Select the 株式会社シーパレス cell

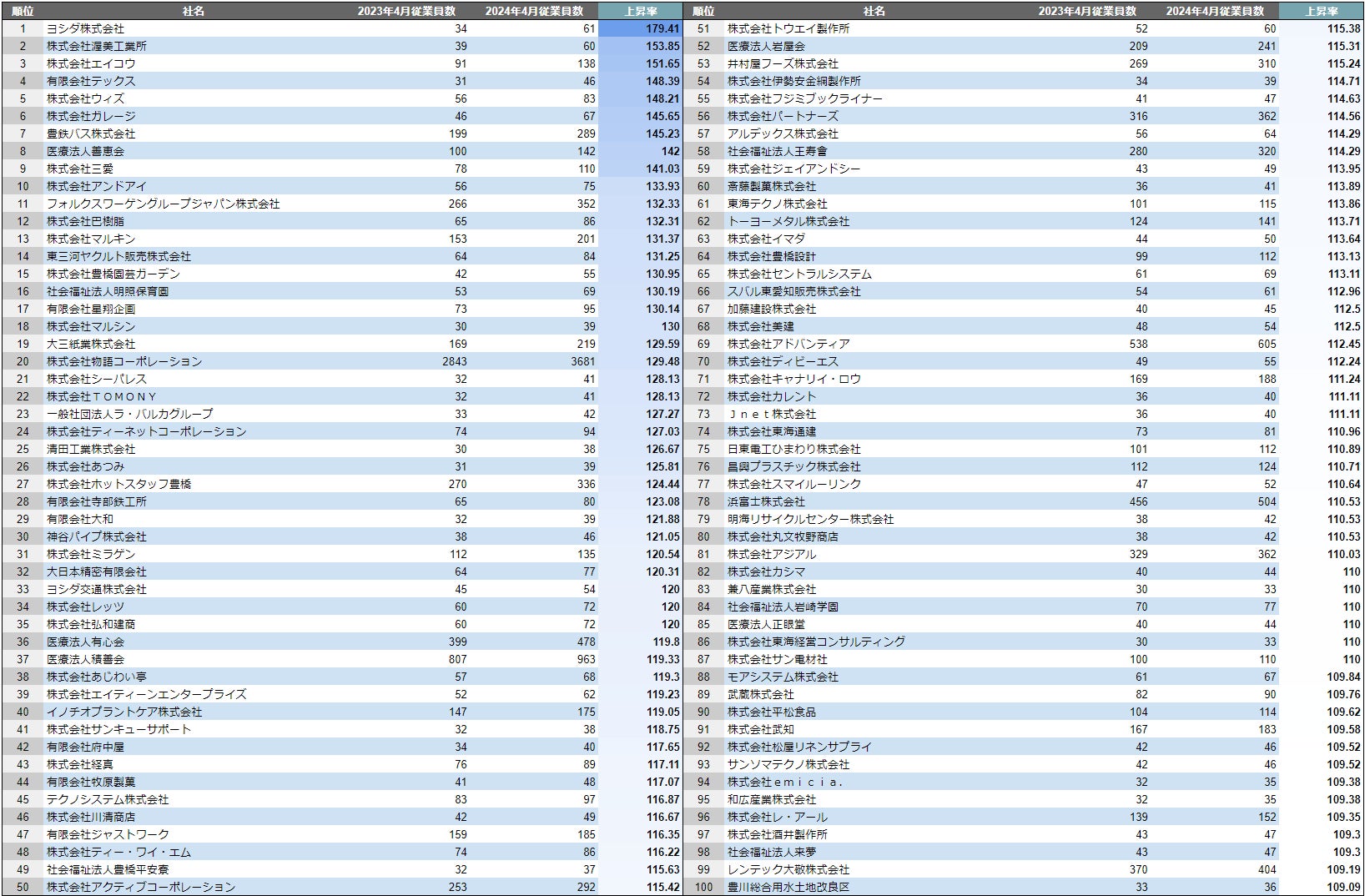tap(97, 379)
